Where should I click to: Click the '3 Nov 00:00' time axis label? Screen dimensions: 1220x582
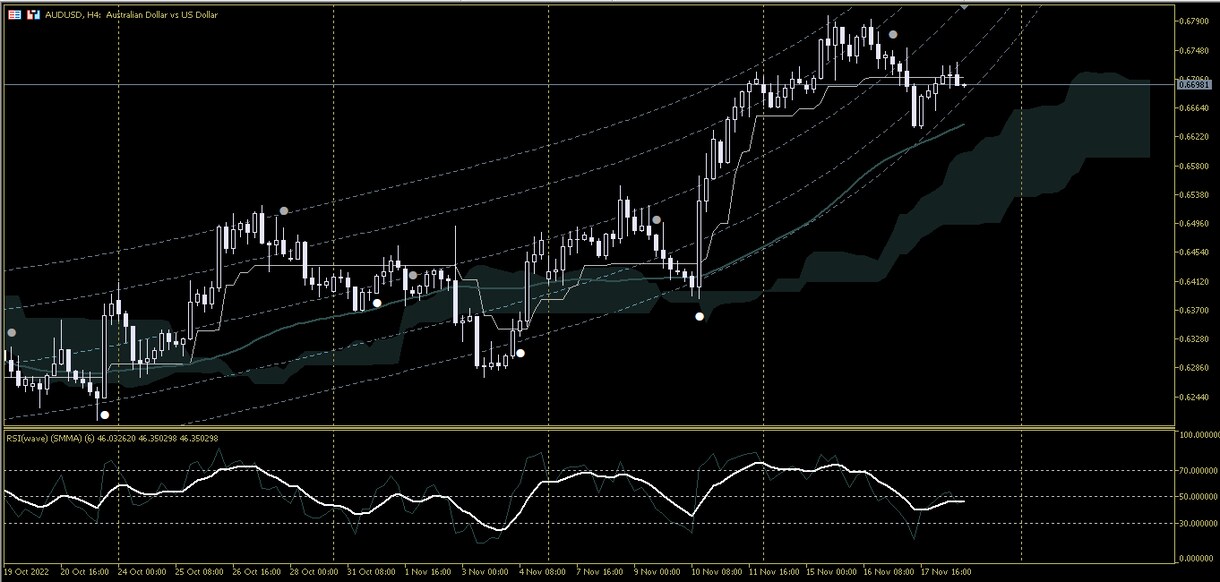487,574
